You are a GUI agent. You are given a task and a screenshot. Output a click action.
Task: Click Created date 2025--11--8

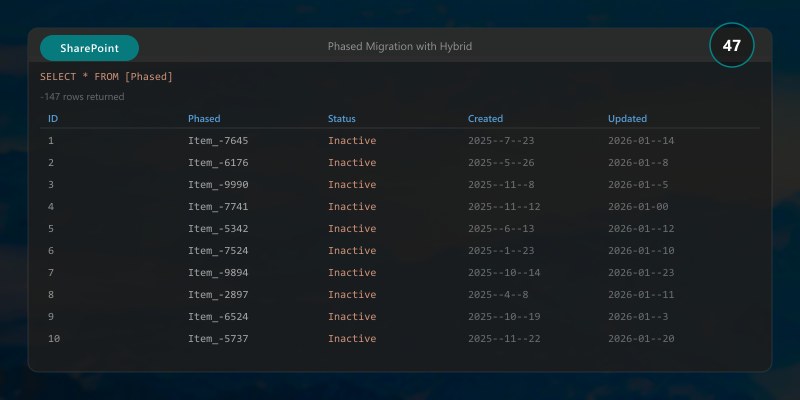(501, 184)
